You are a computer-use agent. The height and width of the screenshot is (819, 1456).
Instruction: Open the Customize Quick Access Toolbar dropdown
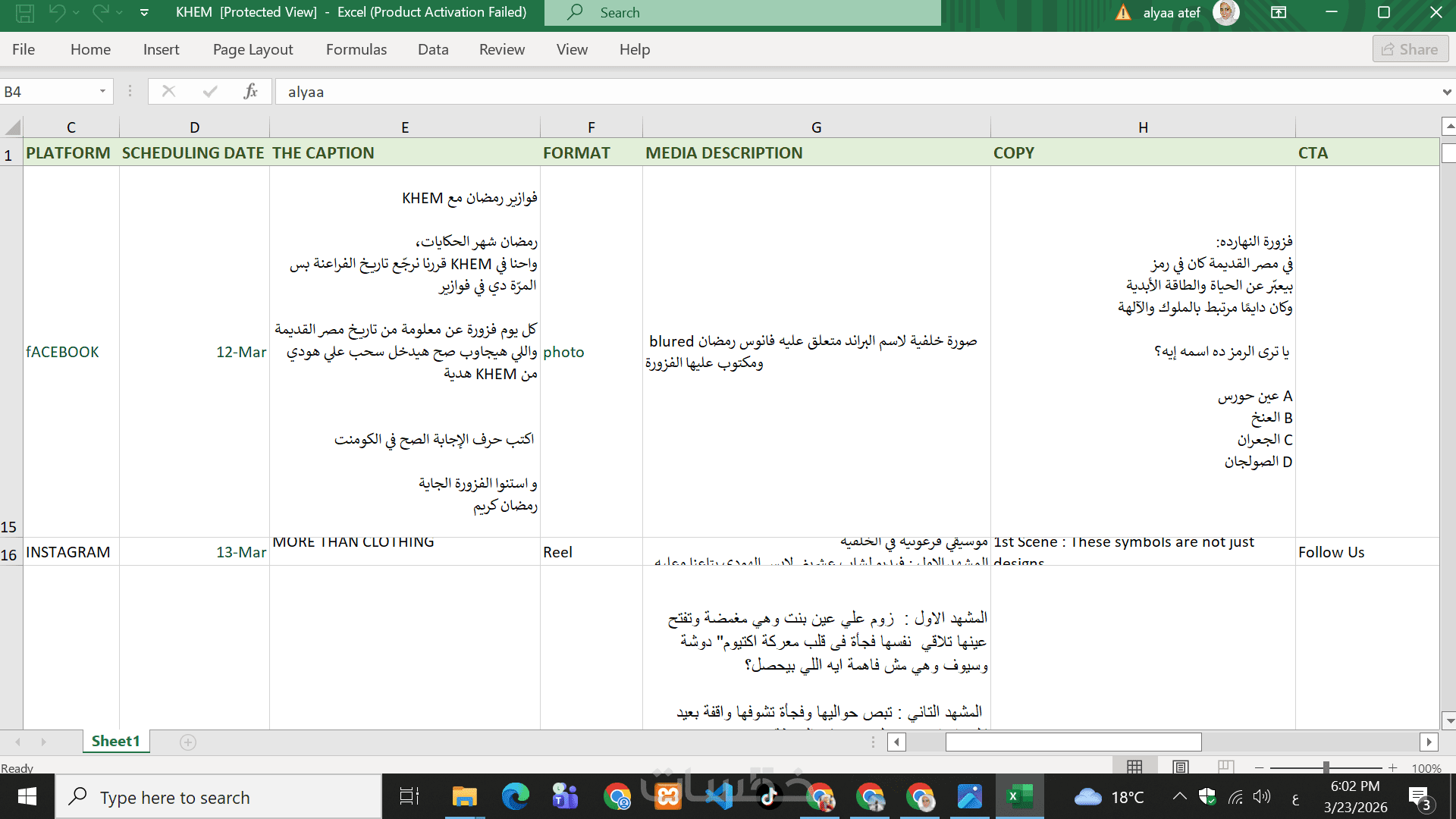pyautogui.click(x=144, y=13)
